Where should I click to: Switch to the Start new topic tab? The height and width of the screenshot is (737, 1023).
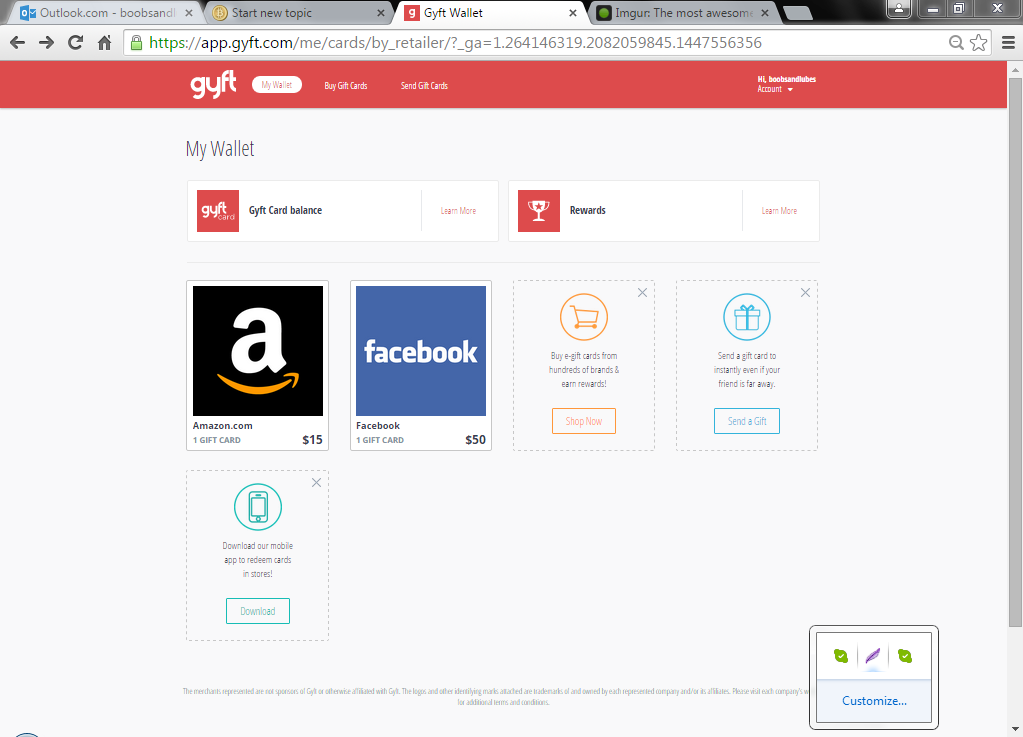tap(297, 13)
